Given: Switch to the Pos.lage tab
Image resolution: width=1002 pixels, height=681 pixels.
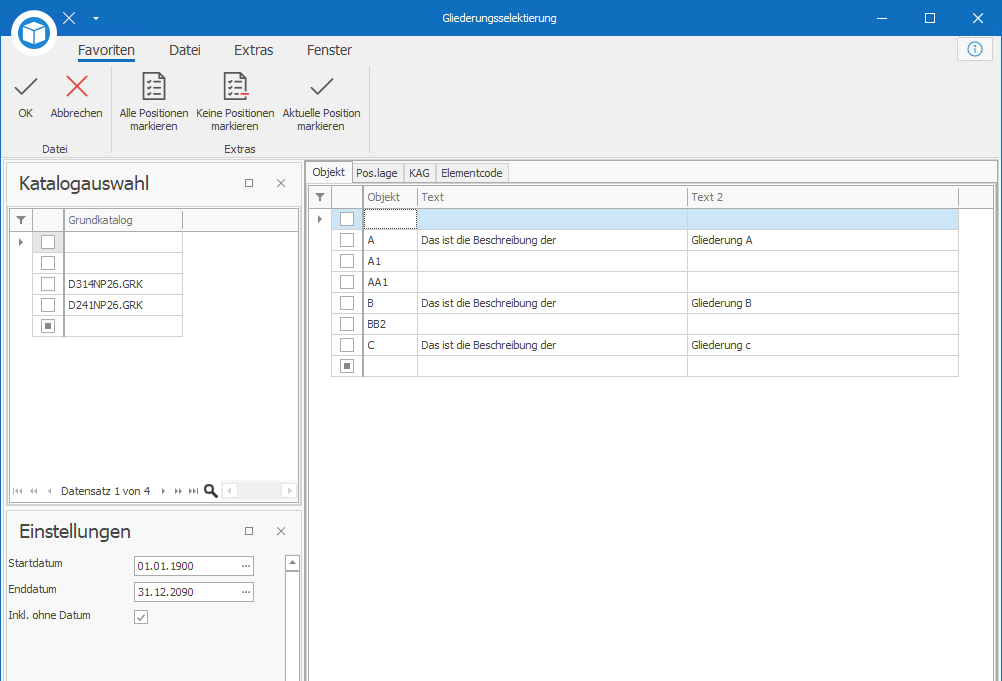Looking at the screenshot, I should [377, 173].
